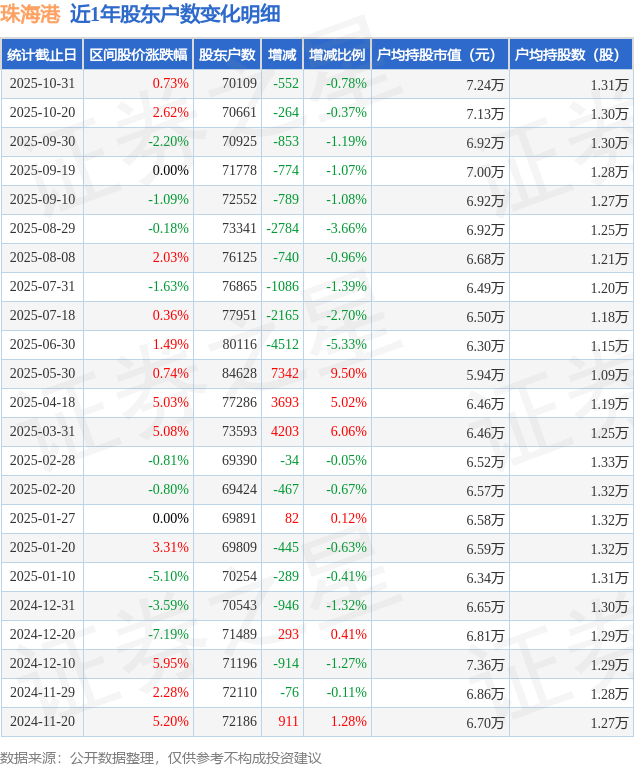Click the 2024-11-20 date cell

[x=43, y=722]
